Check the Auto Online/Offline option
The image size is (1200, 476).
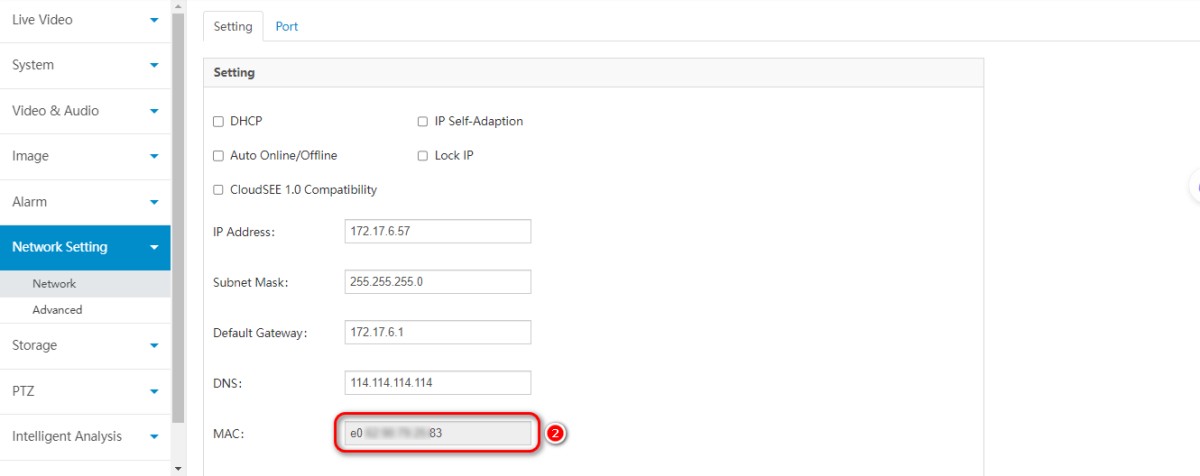click(x=219, y=156)
